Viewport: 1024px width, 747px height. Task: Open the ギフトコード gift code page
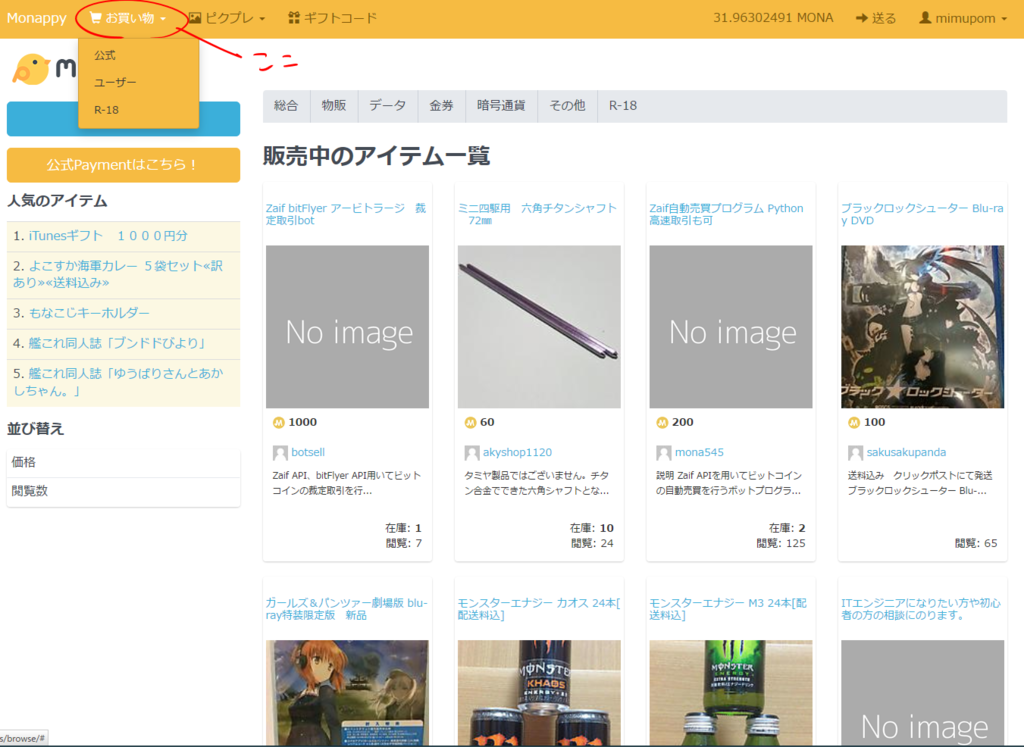coord(332,18)
